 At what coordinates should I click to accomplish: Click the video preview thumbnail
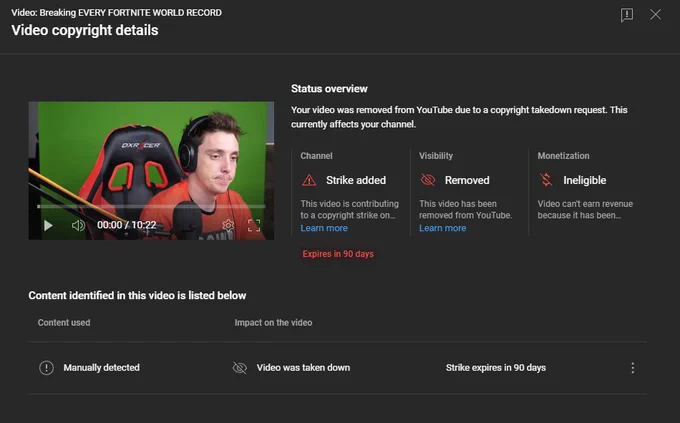151,171
